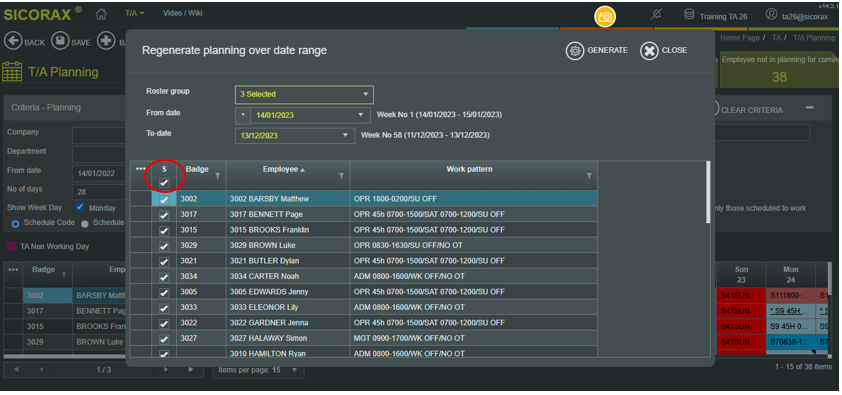
Task: Uncheck the checkbox for 3022 GARDNER Jenna
Action: 164,324
